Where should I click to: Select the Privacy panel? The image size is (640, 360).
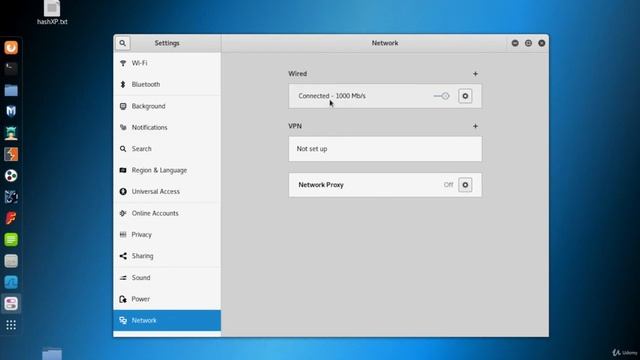tap(167, 234)
